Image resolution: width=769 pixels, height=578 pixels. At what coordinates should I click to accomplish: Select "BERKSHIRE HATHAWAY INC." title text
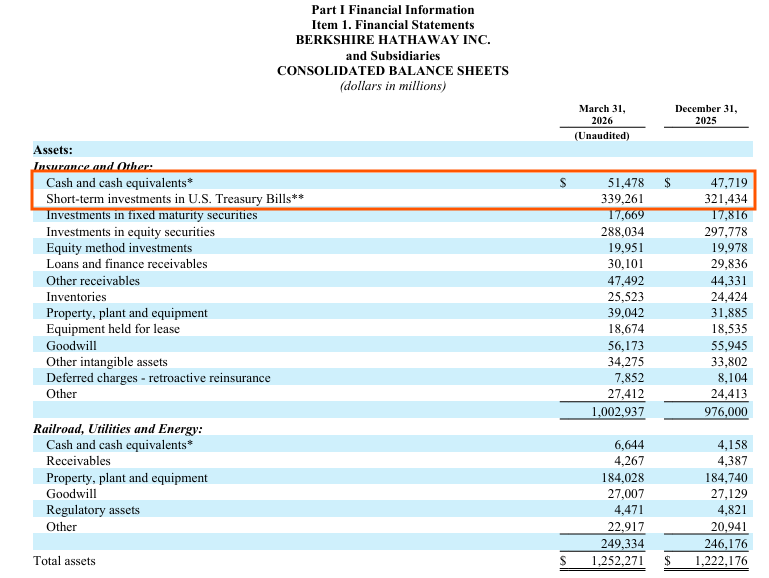393,40
